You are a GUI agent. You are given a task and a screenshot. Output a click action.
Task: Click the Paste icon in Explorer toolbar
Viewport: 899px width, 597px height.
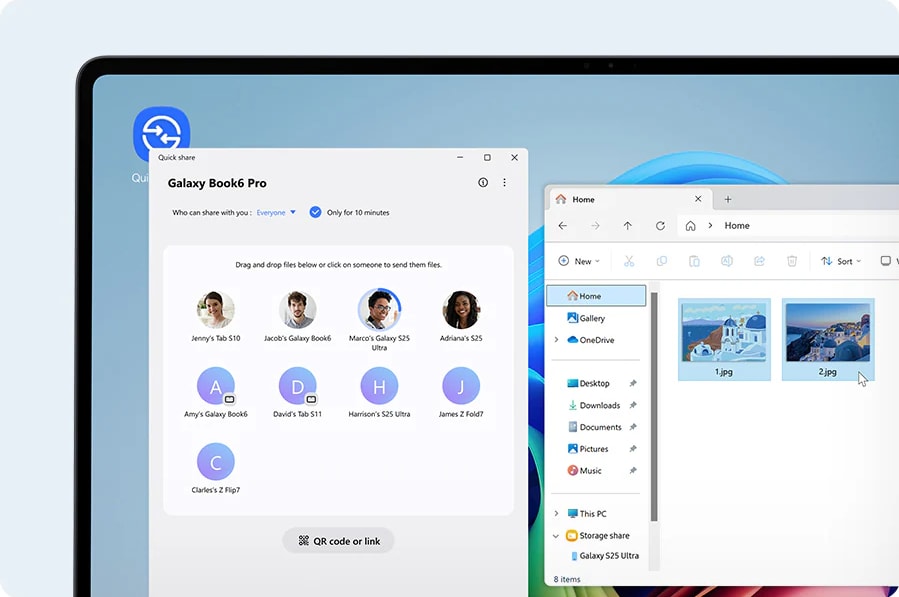point(694,261)
